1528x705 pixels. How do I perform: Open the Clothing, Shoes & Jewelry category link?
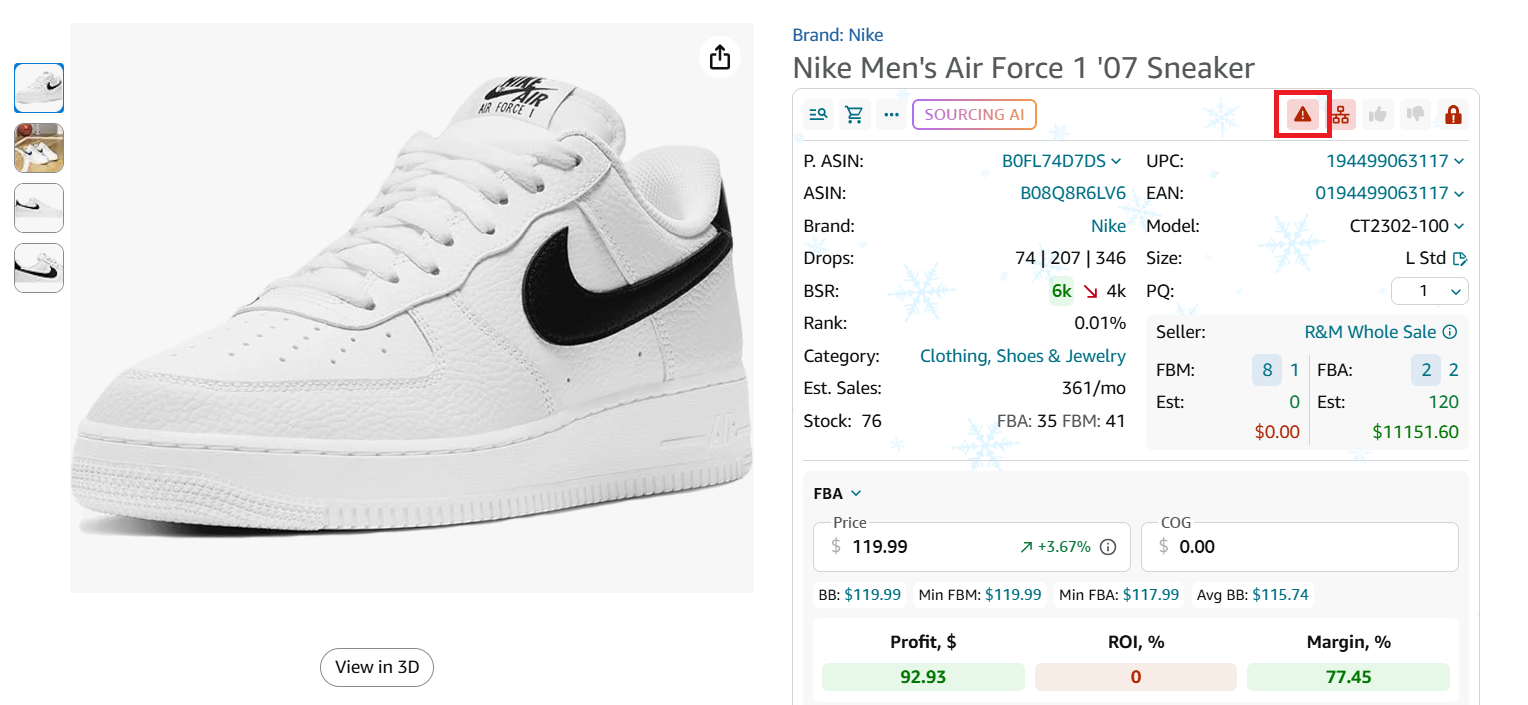(x=1022, y=356)
